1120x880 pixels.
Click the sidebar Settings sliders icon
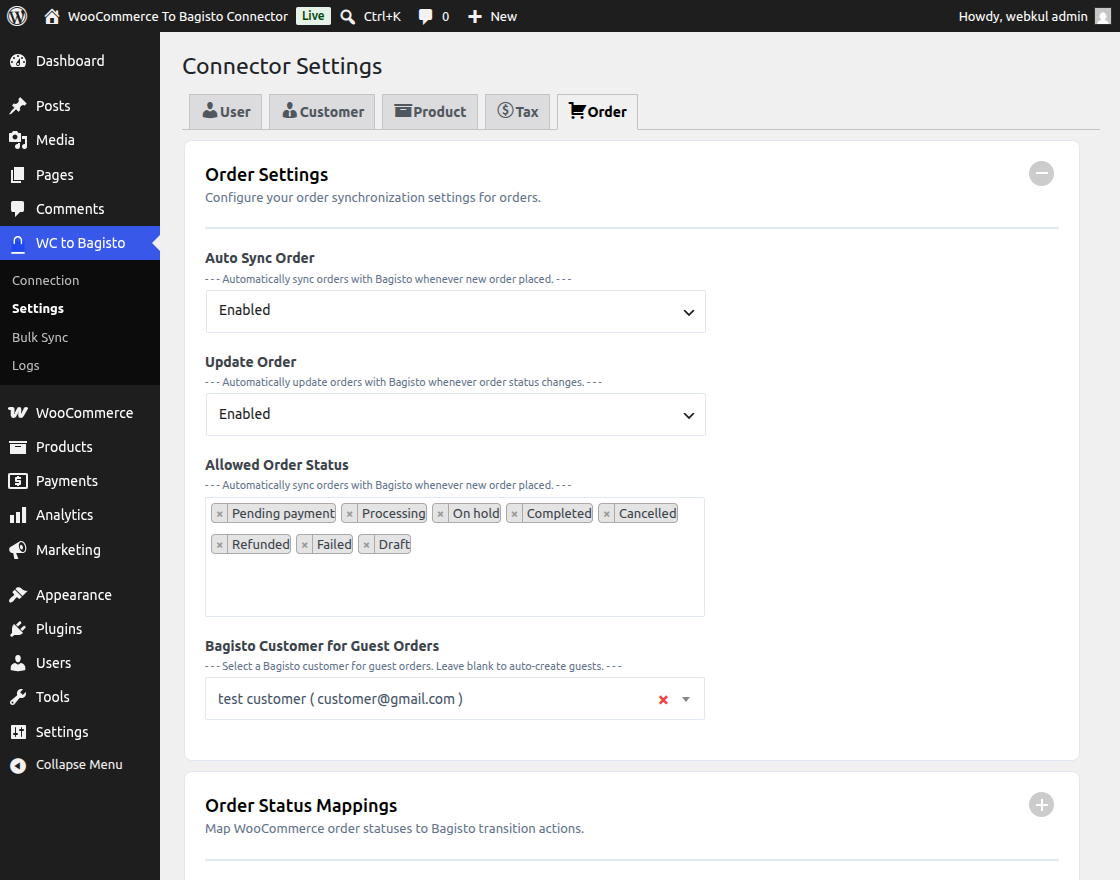[18, 732]
